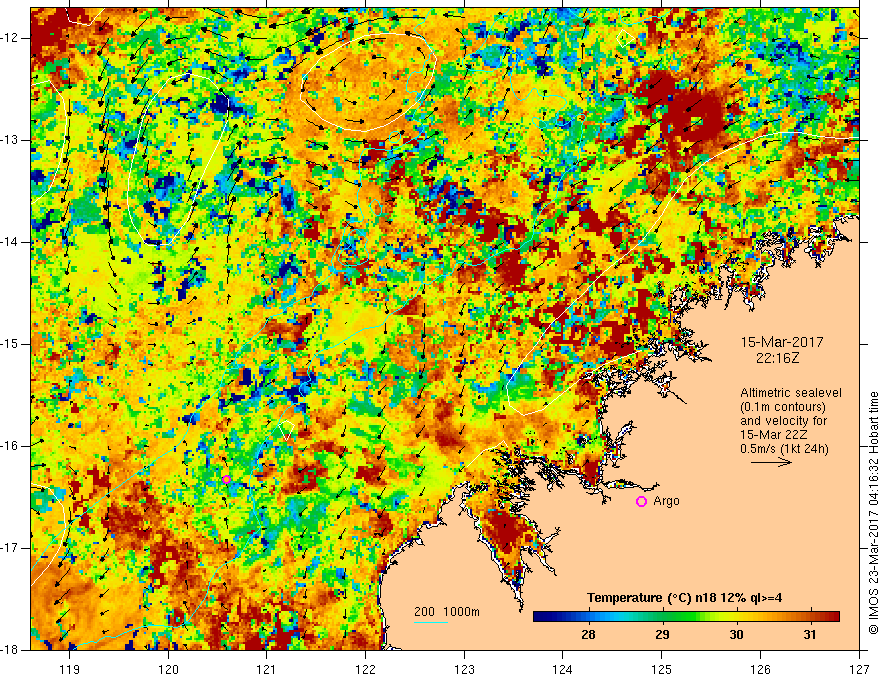880x680 pixels.
Task: Click the latitude label '-17'
Action: (11, 548)
